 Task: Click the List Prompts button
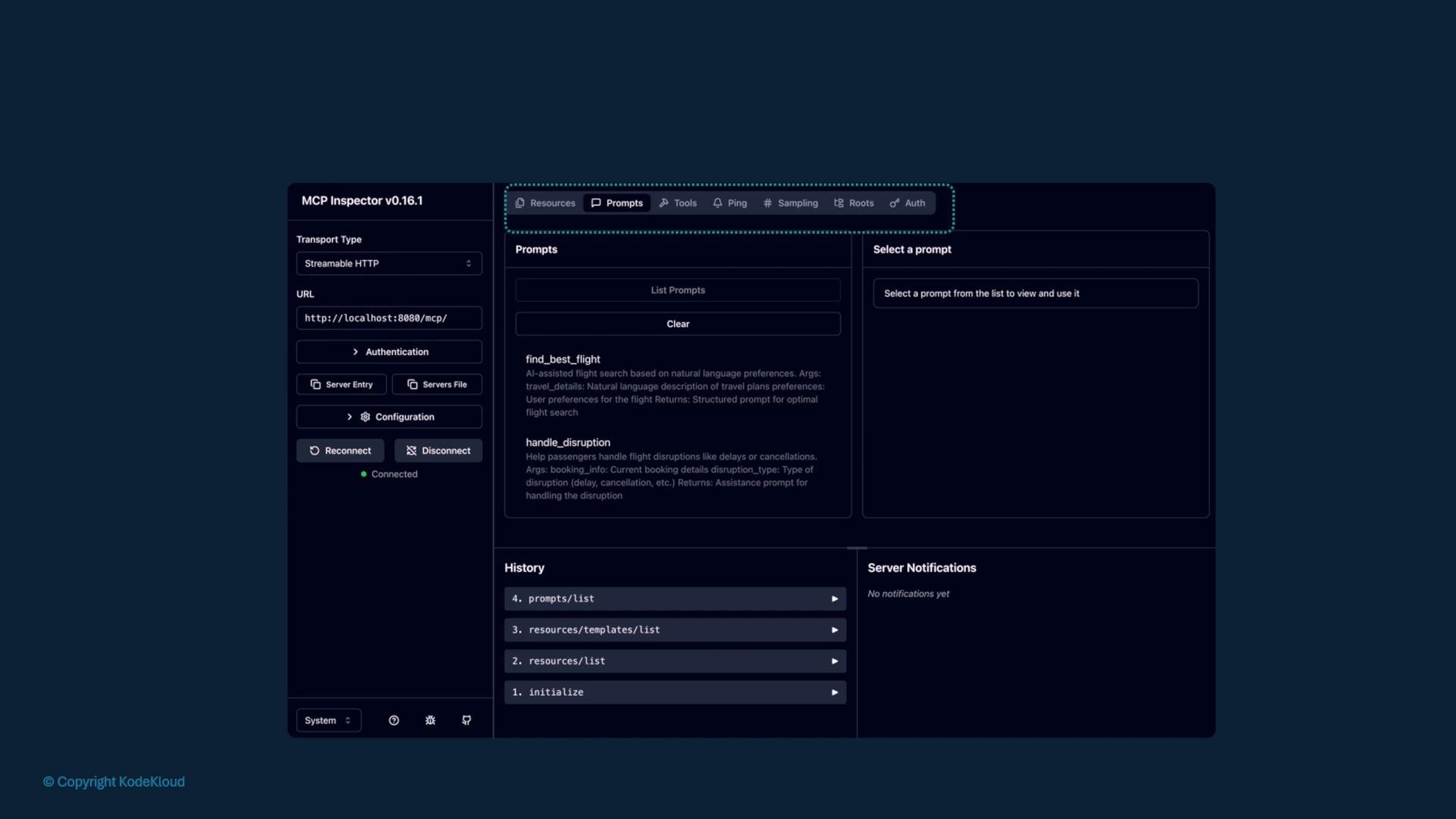point(678,290)
